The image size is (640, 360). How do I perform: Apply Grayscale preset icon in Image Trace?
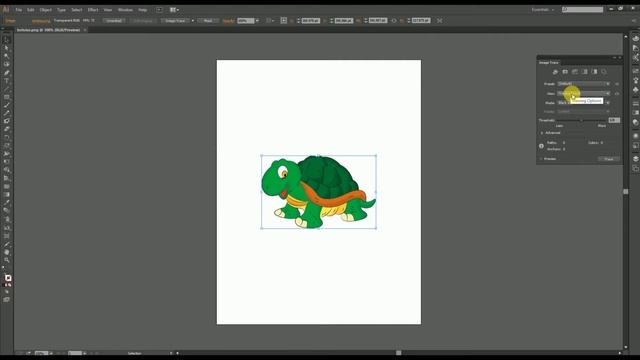584,72
